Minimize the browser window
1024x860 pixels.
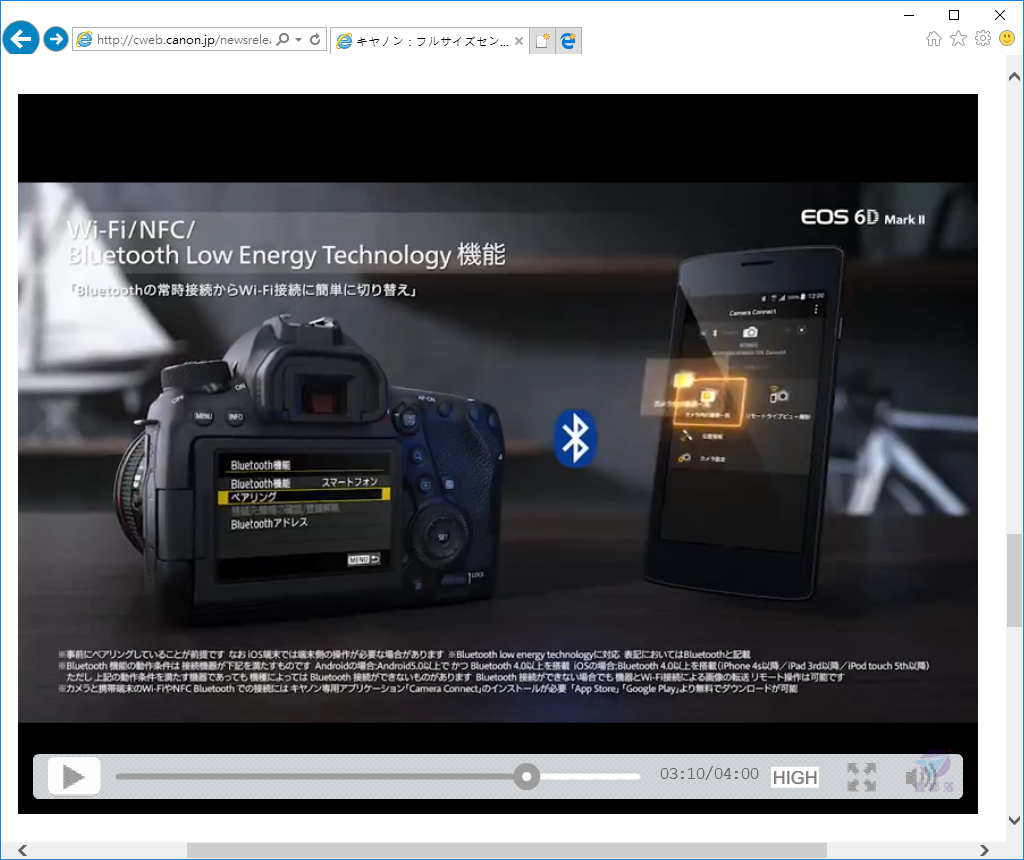(908, 15)
